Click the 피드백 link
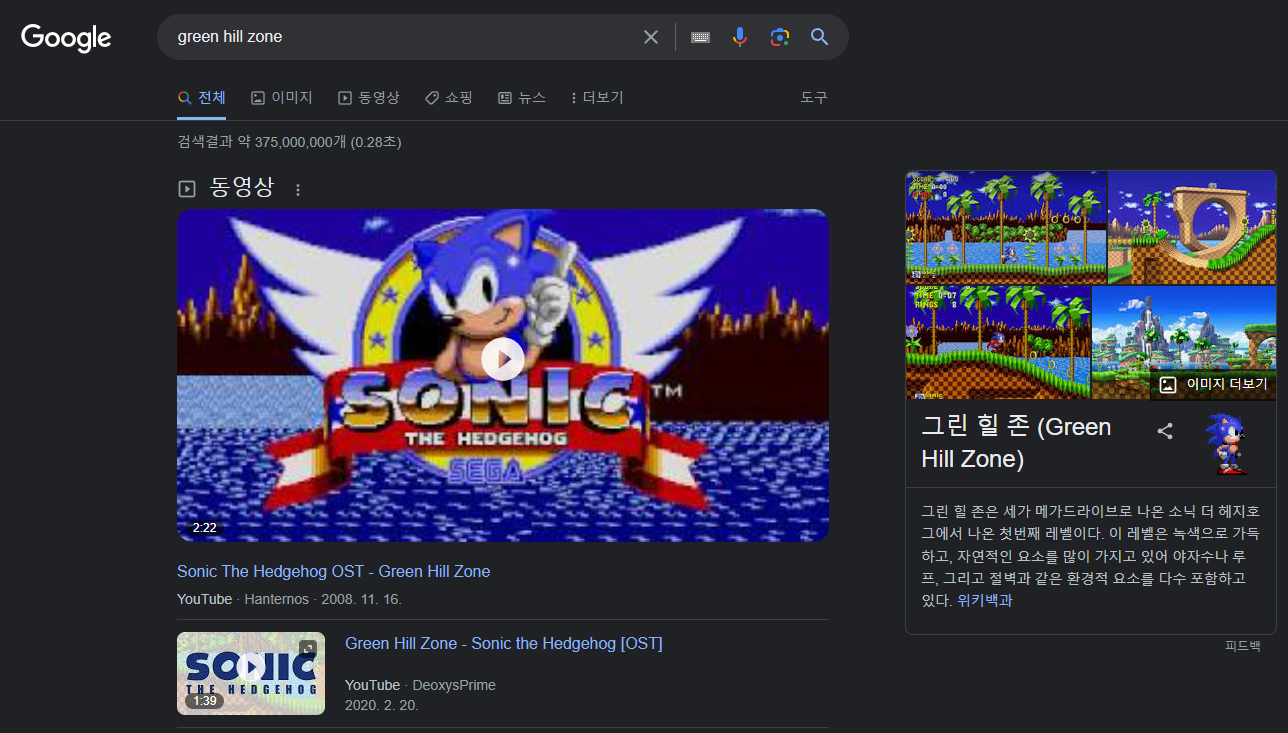The width and height of the screenshot is (1288, 733). 1243,646
